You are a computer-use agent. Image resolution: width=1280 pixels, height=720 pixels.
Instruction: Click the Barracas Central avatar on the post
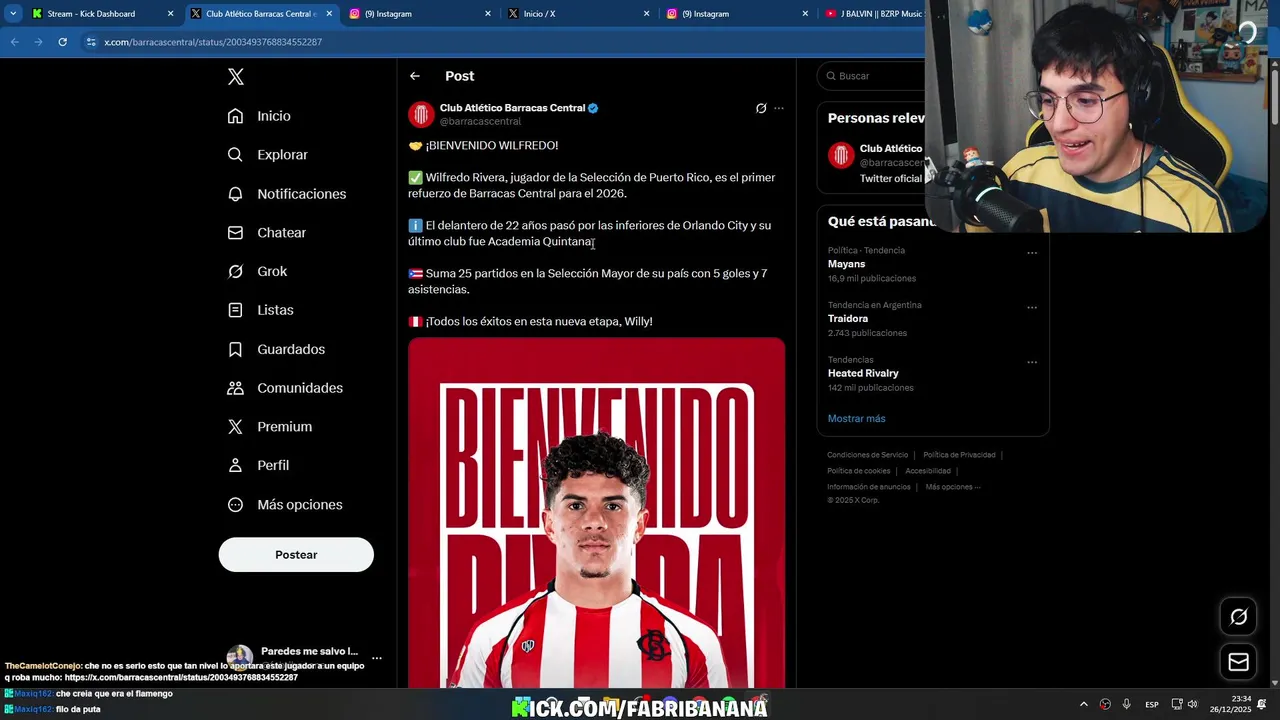(x=421, y=114)
